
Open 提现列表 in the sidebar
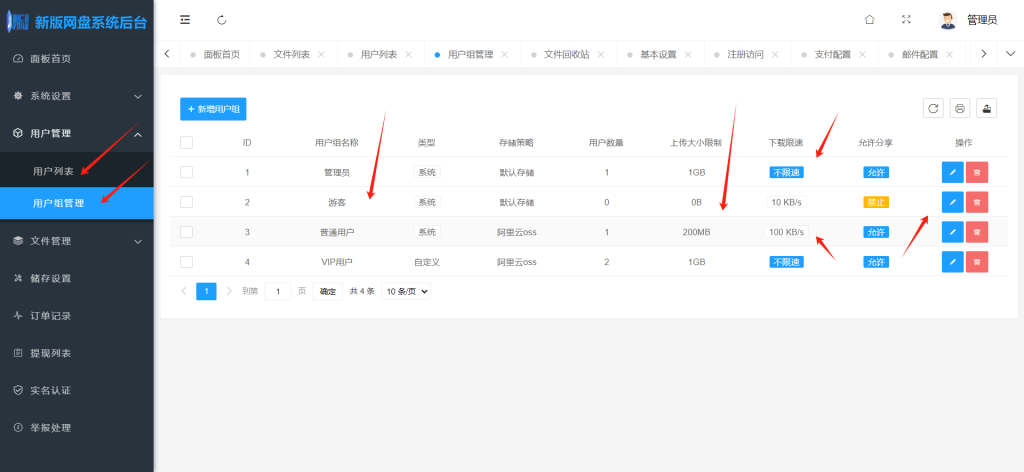(76, 353)
